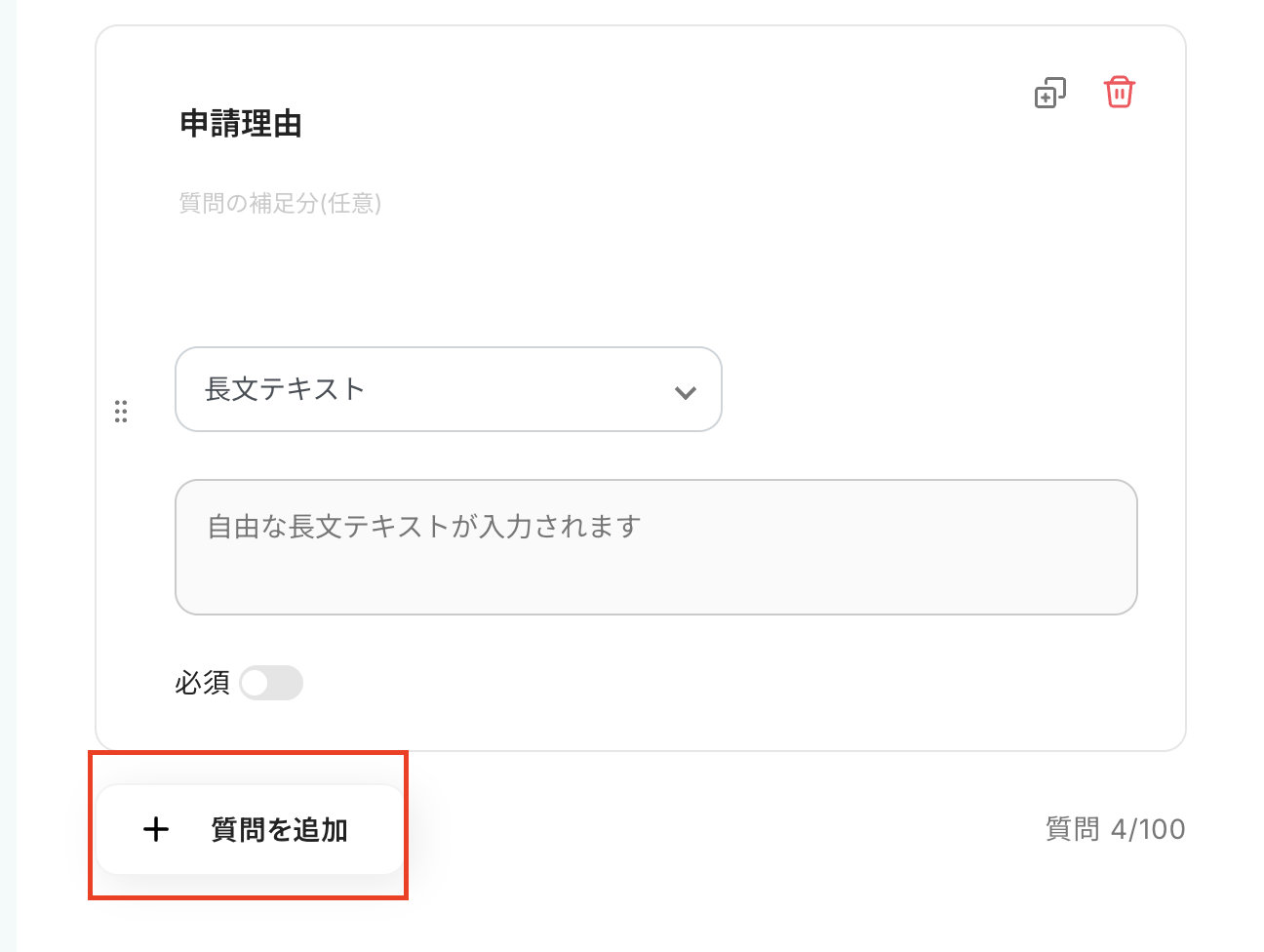Focus the 質問の補足分(任意) description field
Image resolution: width=1264 pixels, height=952 pixels.
(281, 203)
